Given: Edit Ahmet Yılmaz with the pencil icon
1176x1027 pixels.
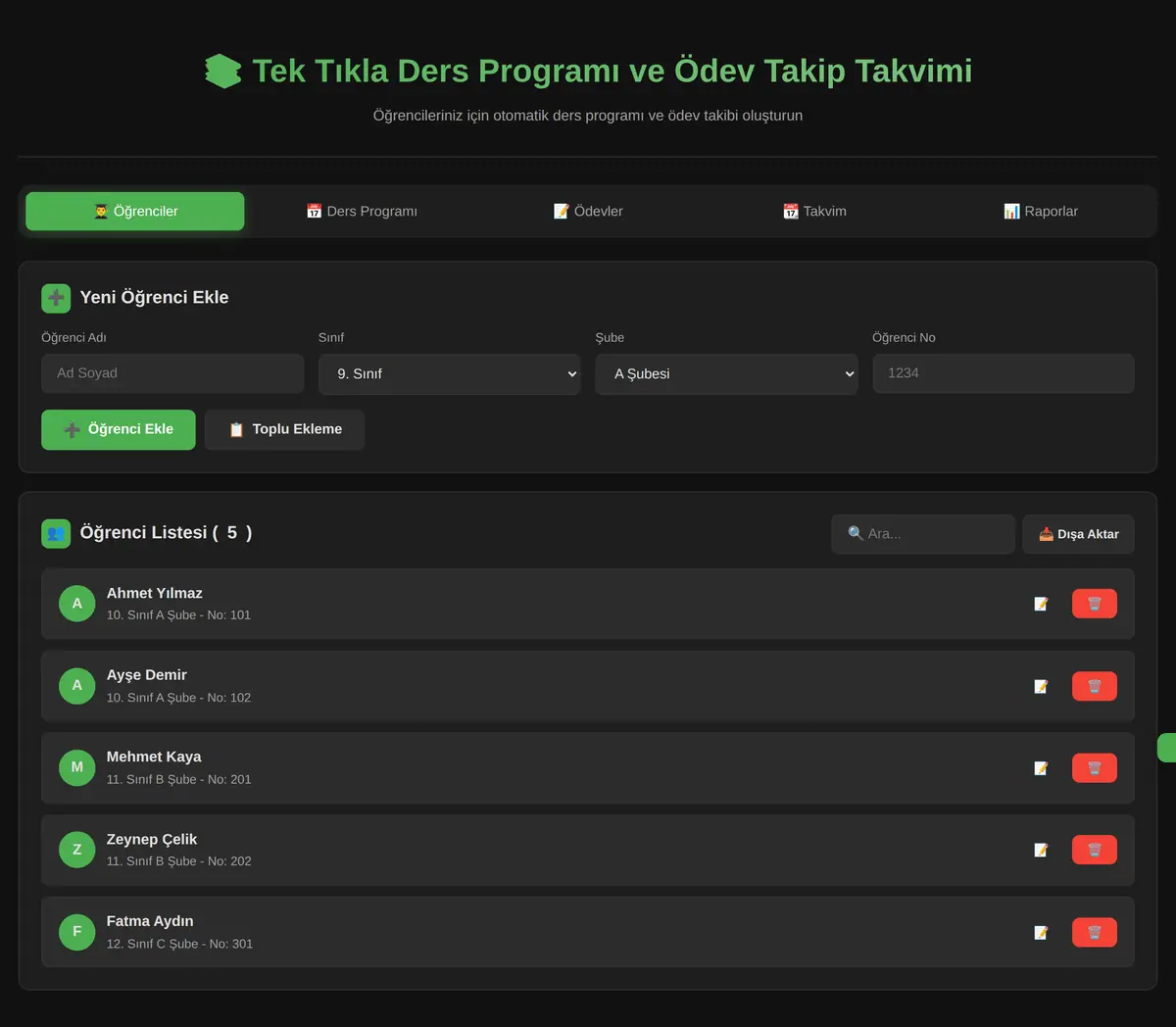Looking at the screenshot, I should coord(1041,604).
